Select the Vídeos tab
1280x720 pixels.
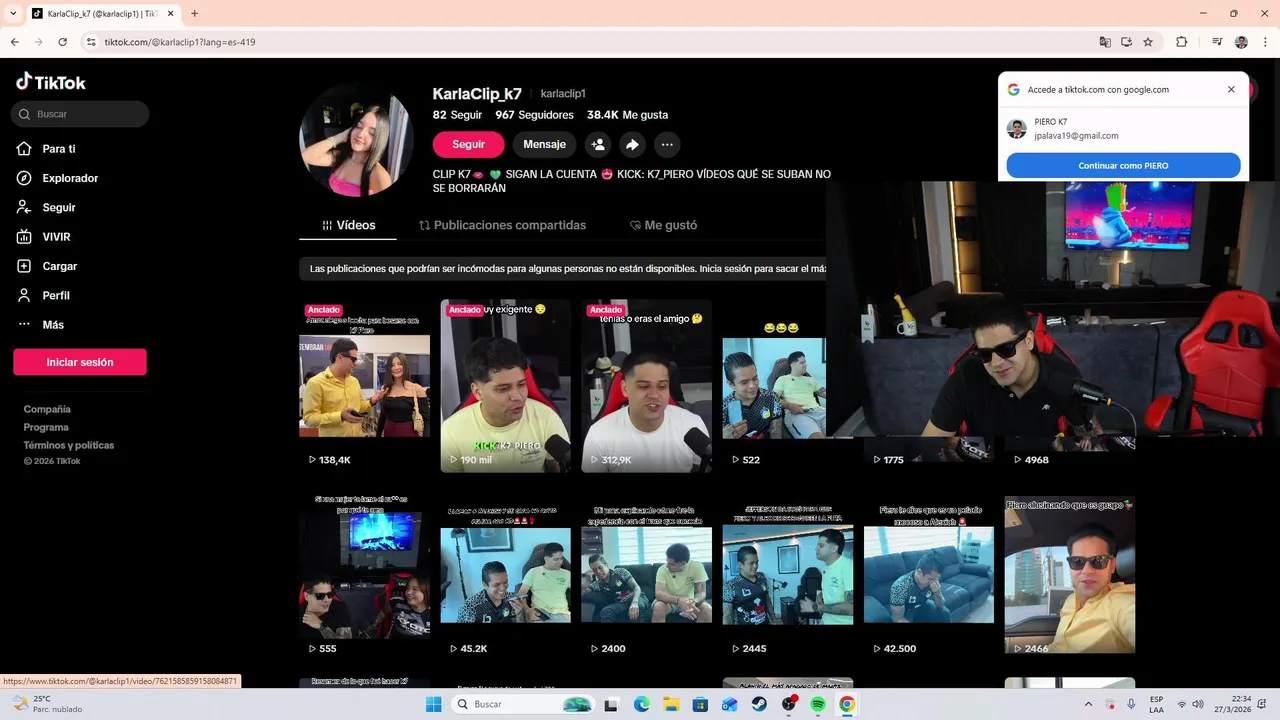coord(348,225)
